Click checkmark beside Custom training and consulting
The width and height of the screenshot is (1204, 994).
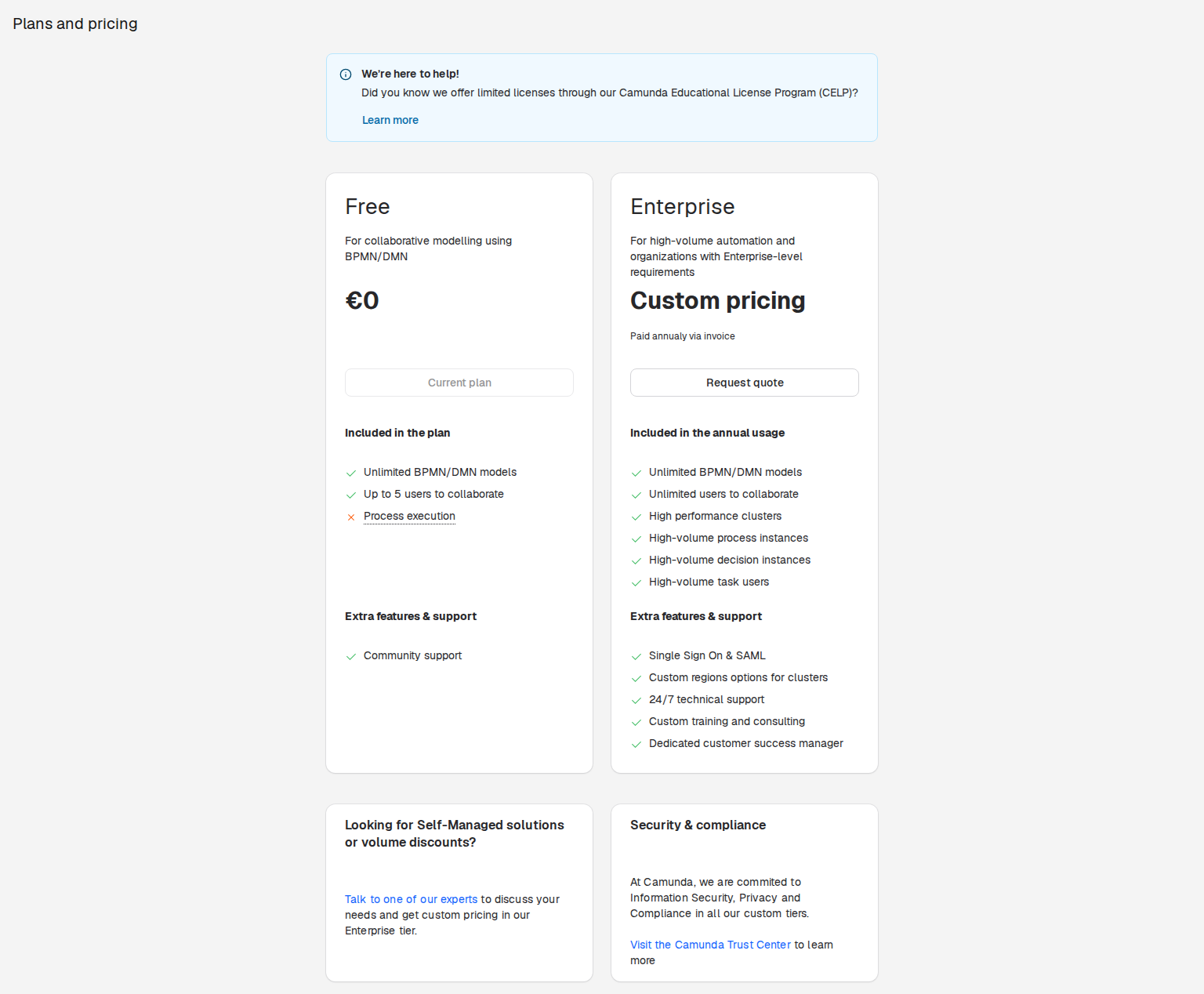click(636, 723)
